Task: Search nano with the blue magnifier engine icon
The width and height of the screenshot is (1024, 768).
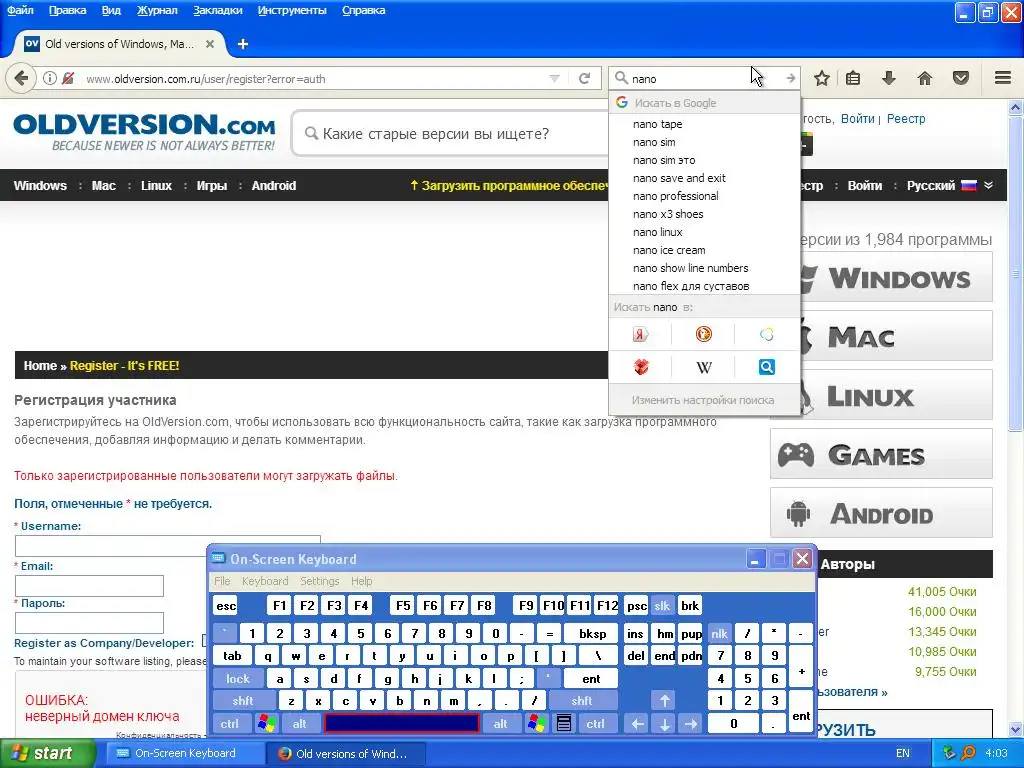Action: [x=767, y=367]
